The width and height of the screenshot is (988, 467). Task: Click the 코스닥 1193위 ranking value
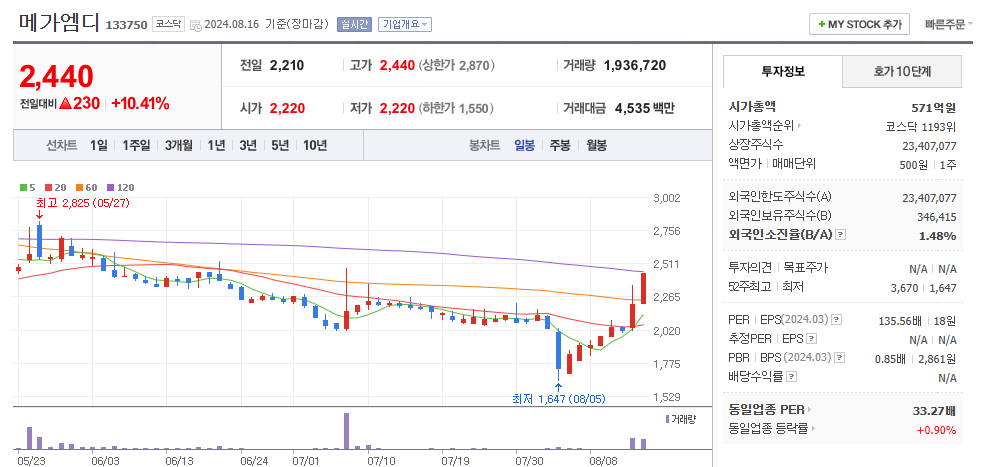click(921, 126)
